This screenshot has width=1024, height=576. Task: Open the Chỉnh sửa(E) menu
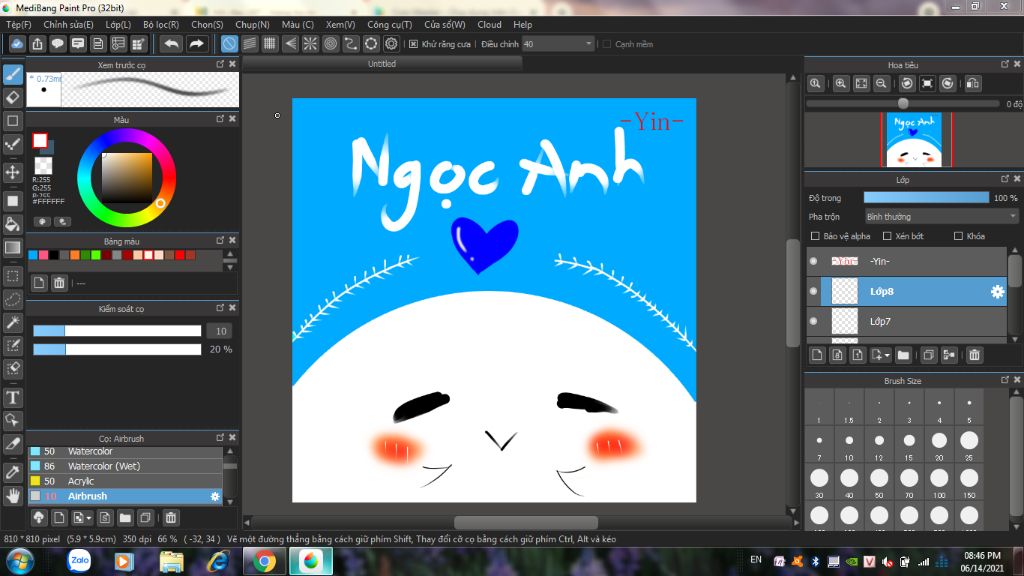(68, 25)
